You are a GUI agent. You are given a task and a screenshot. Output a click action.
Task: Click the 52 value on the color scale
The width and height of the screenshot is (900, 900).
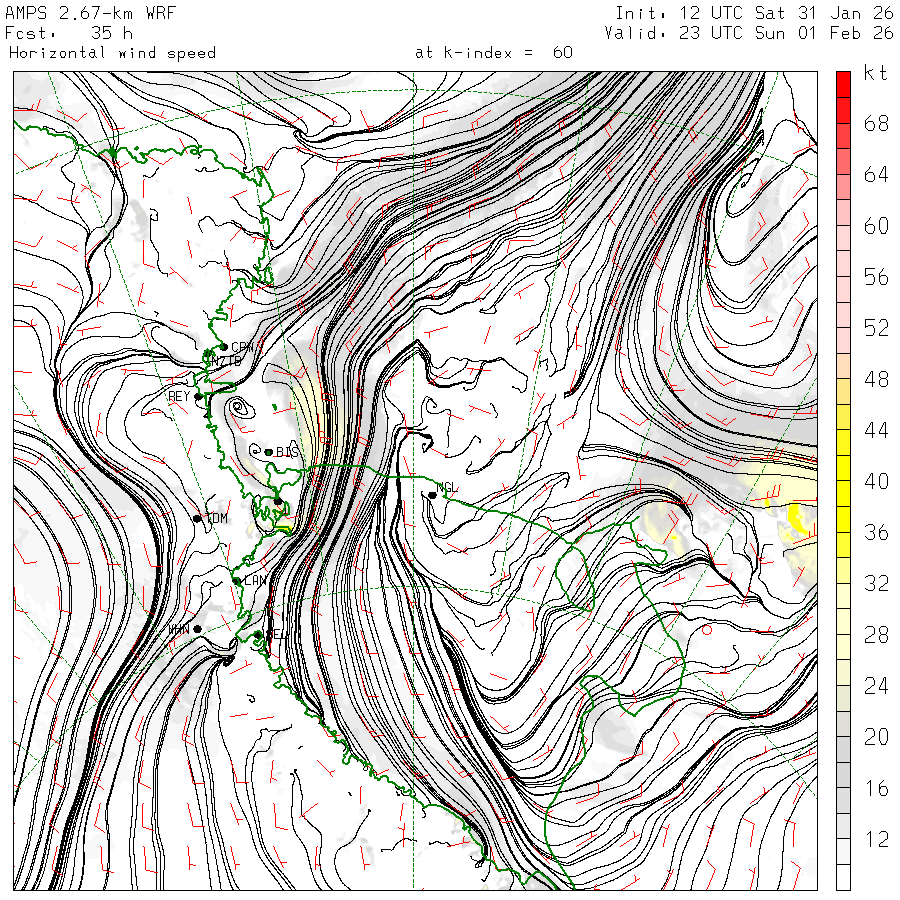(x=876, y=328)
